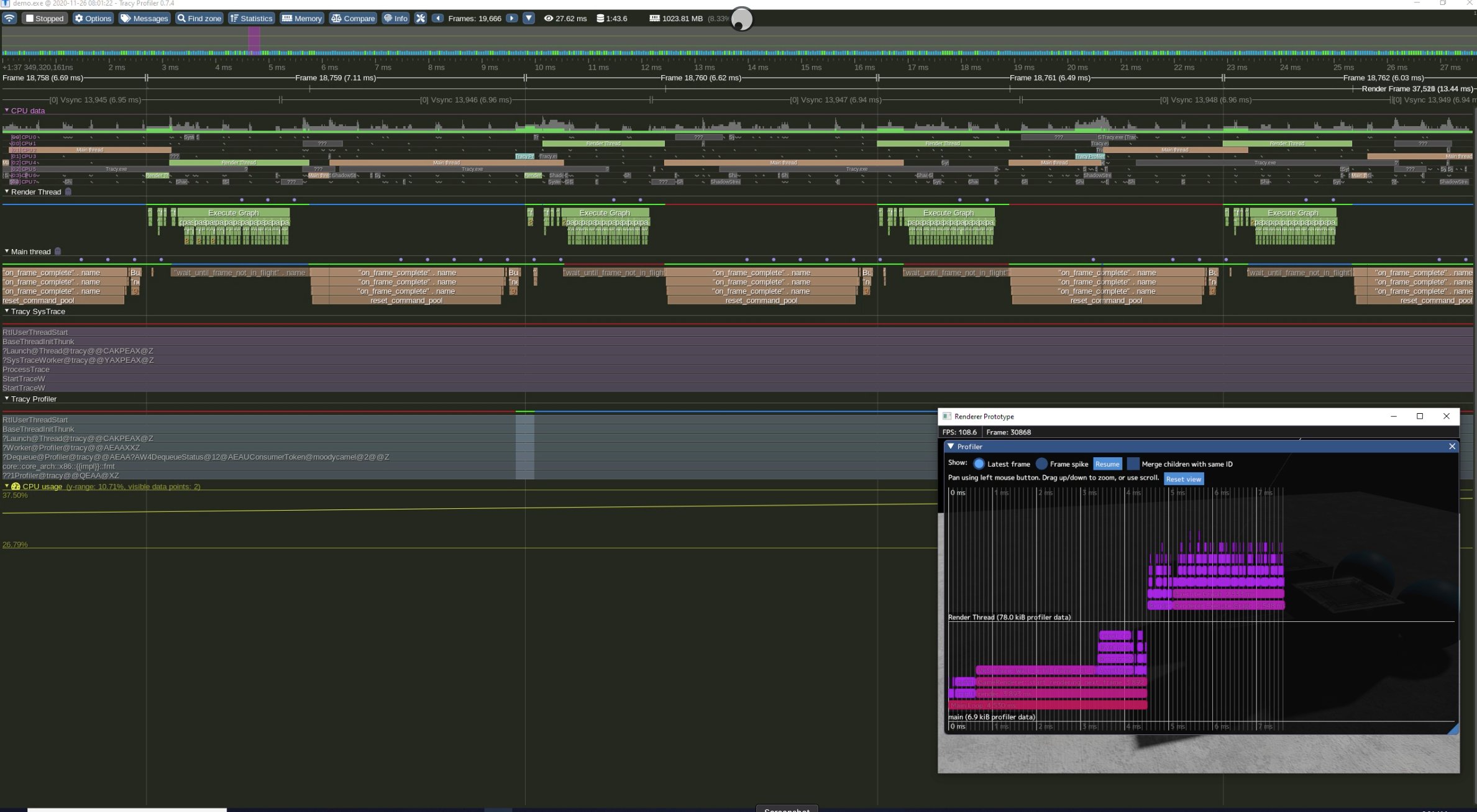This screenshot has width=1477, height=812.
Task: Open the Info window
Action: click(x=395, y=18)
